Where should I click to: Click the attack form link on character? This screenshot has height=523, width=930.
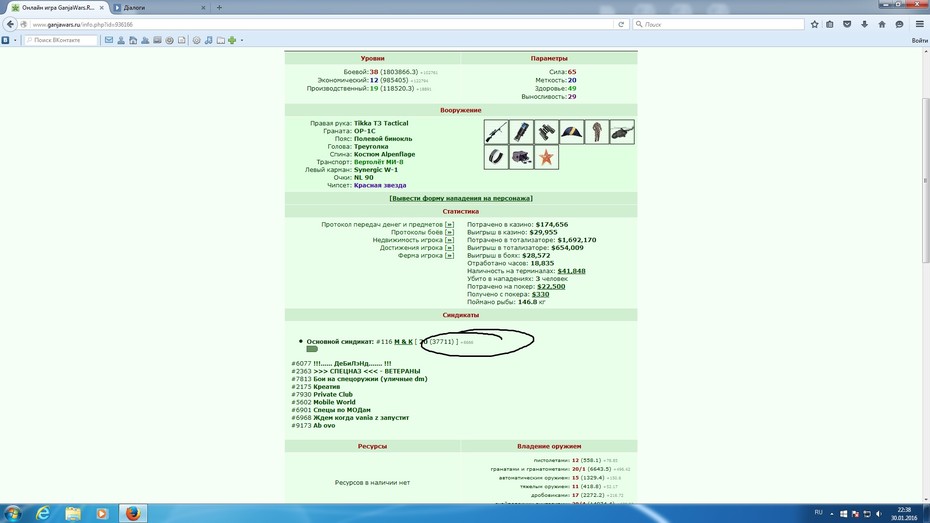tap(461, 199)
